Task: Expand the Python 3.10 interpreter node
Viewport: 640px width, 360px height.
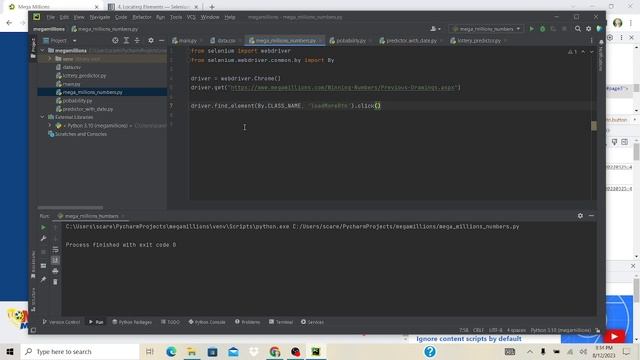Action: [x=50, y=126]
